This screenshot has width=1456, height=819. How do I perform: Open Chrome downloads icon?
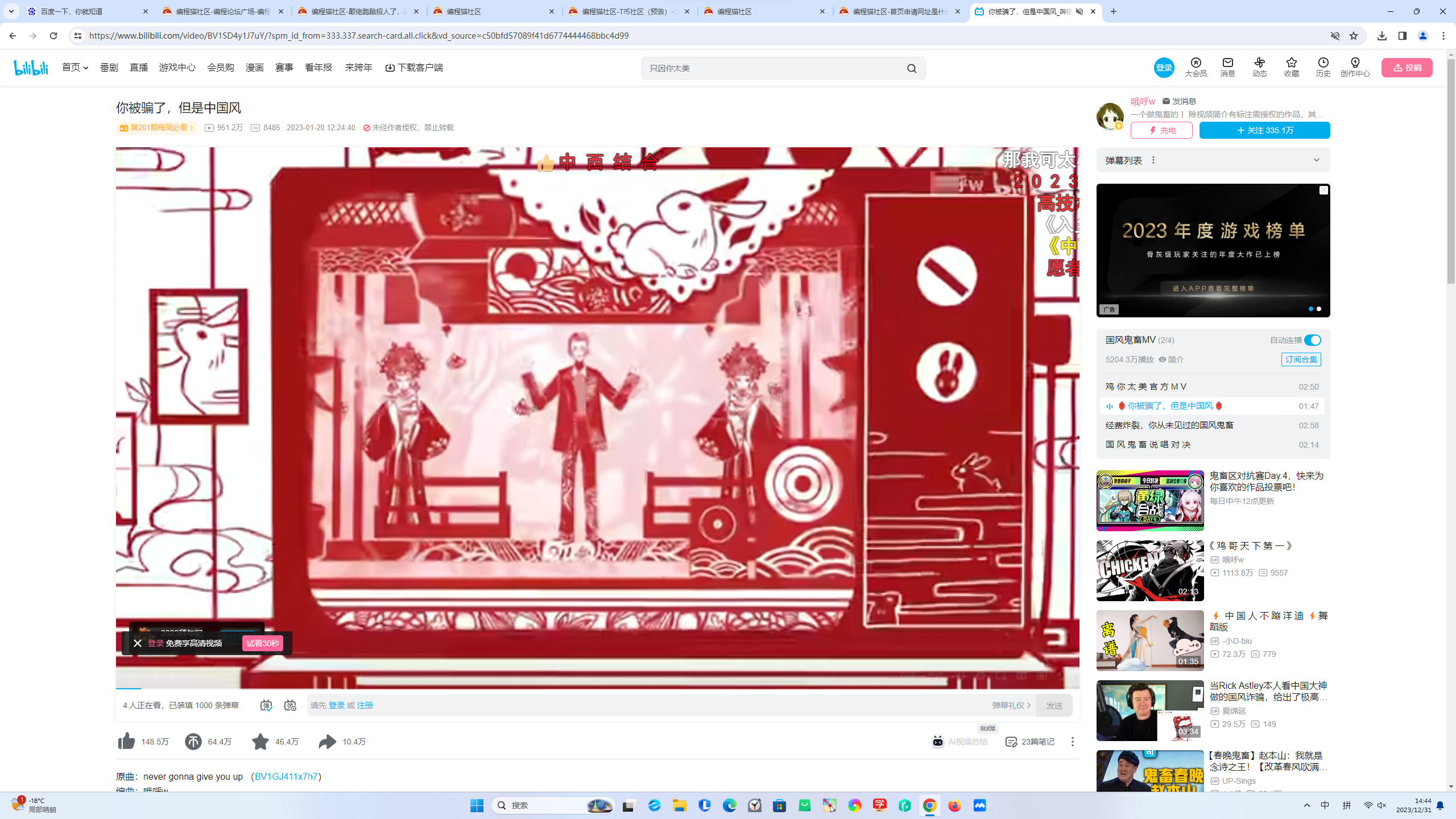(1382, 36)
